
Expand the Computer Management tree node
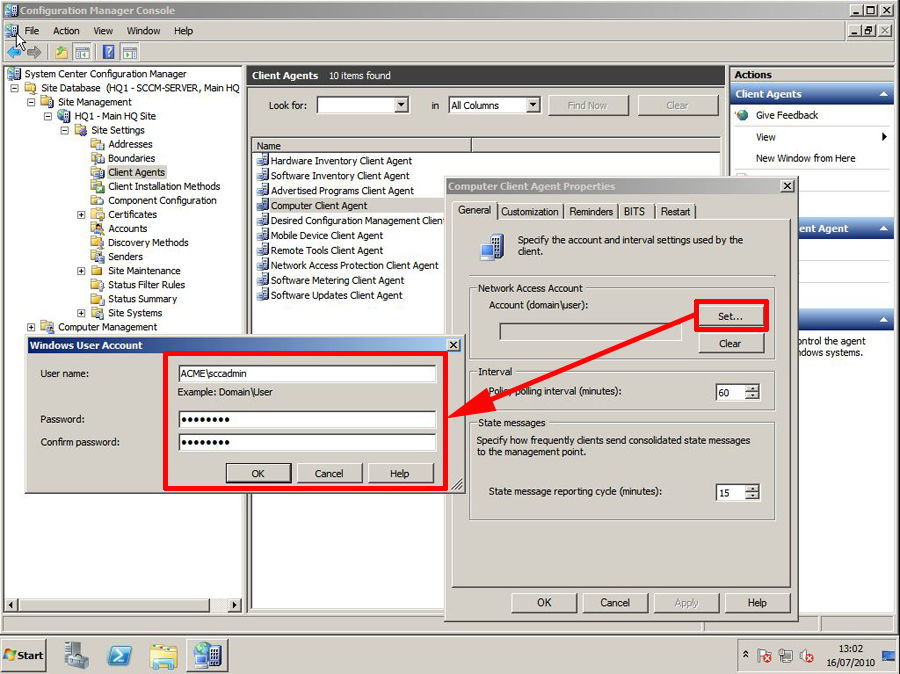(x=31, y=327)
